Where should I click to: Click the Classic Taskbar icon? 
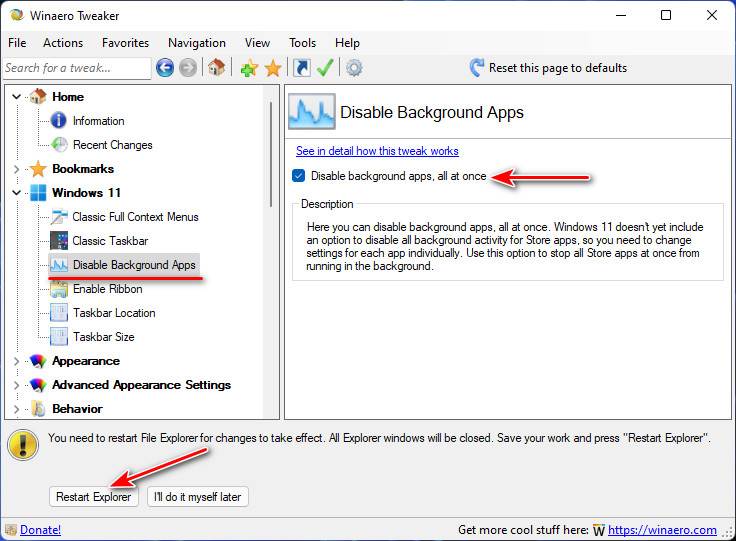(x=59, y=241)
